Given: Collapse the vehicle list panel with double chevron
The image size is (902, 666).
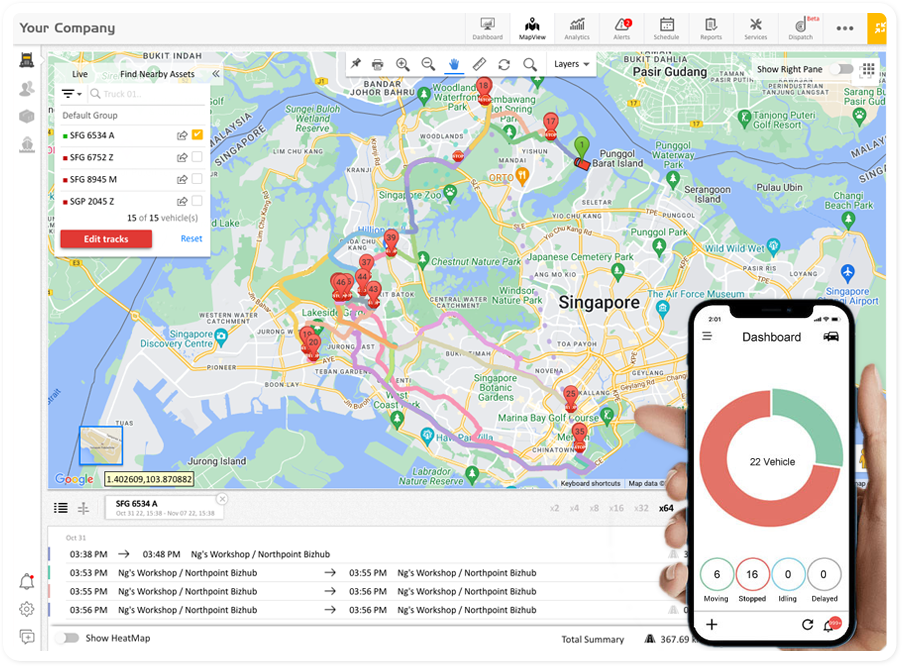Looking at the screenshot, I should tap(216, 74).
